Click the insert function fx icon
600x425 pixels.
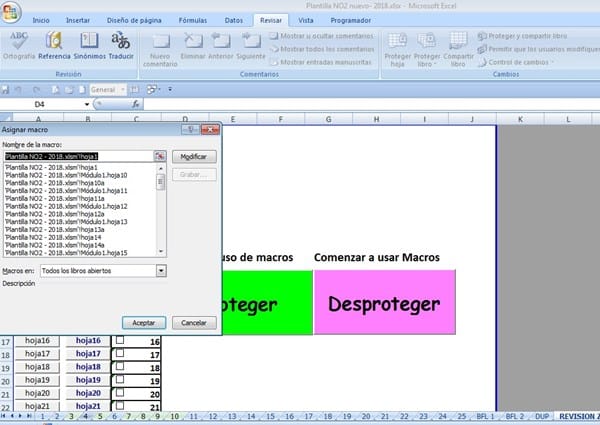(x=135, y=104)
